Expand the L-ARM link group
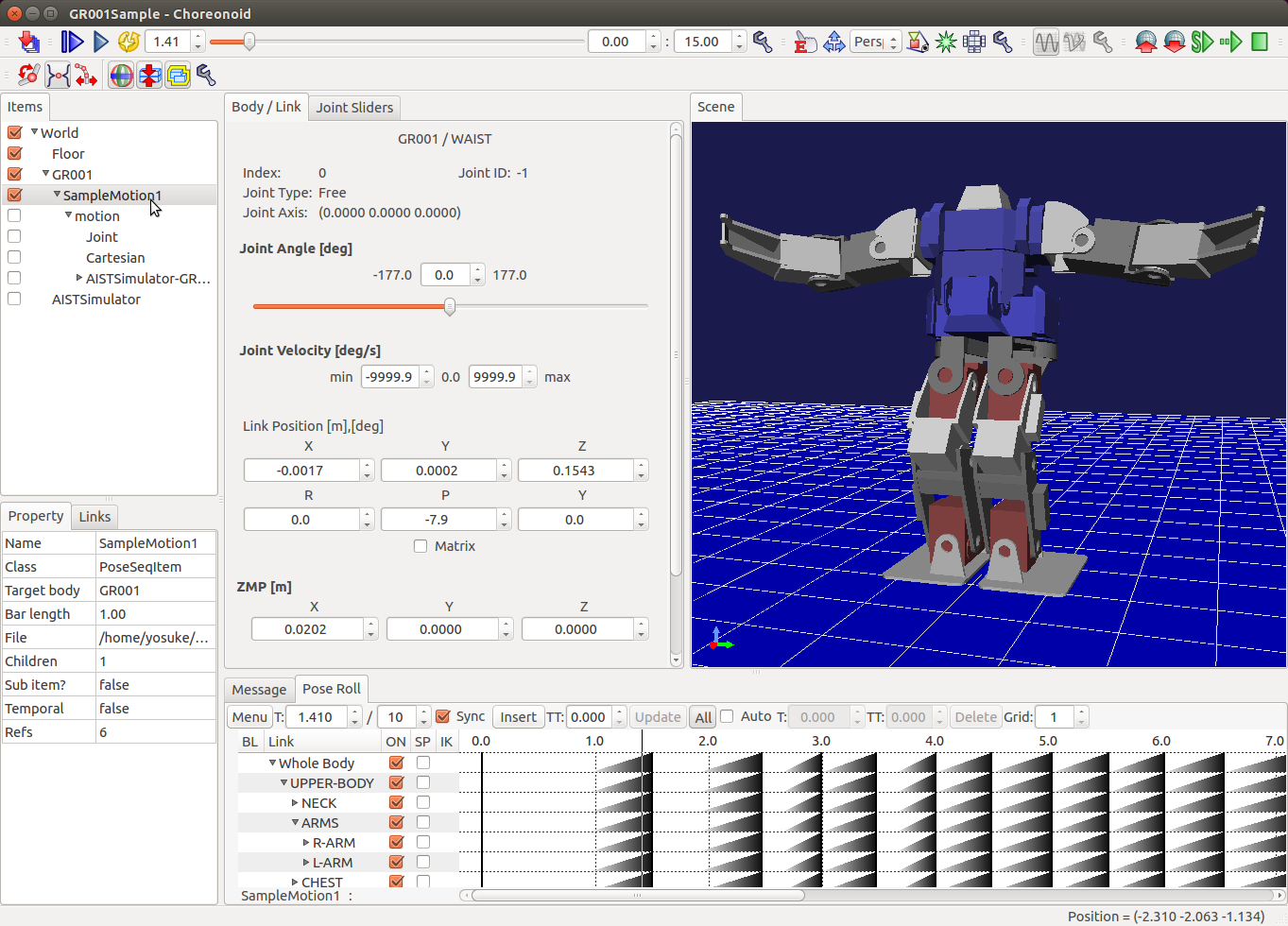Viewport: 1288px width, 926px height. pyautogui.click(x=306, y=862)
